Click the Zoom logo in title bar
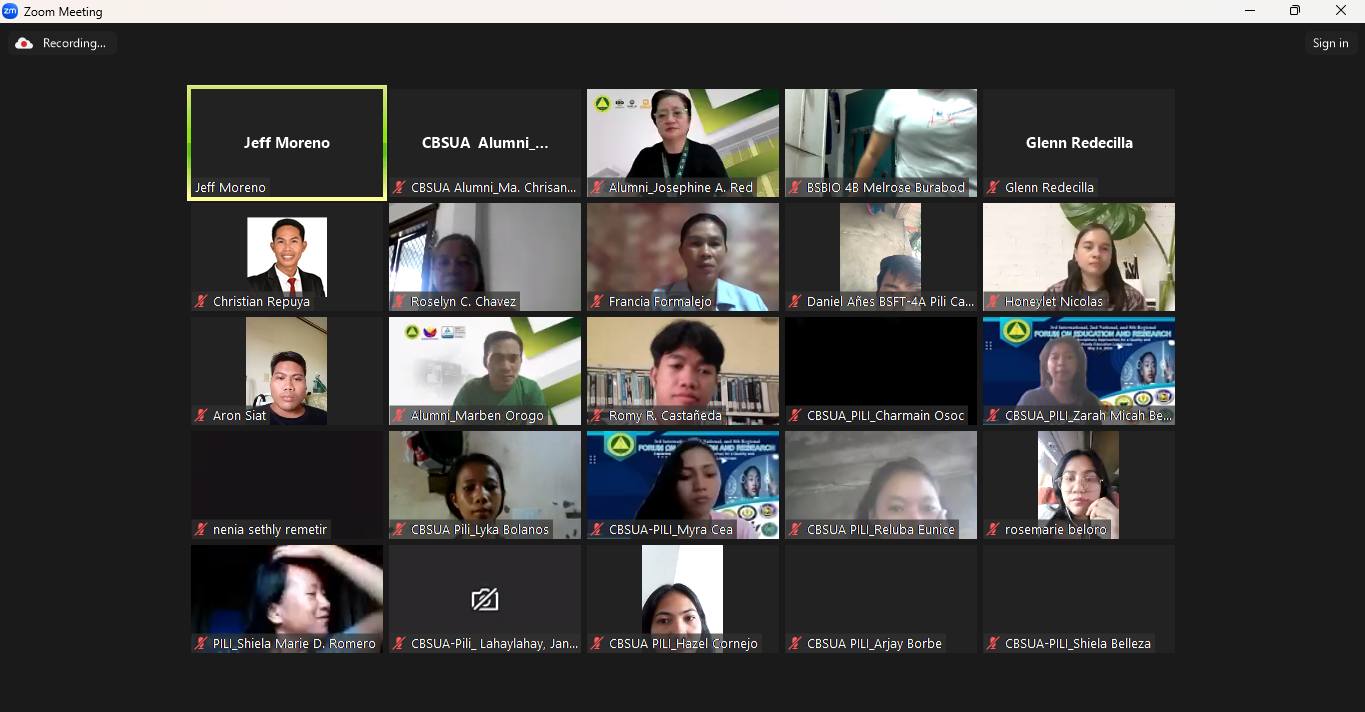 pos(11,11)
